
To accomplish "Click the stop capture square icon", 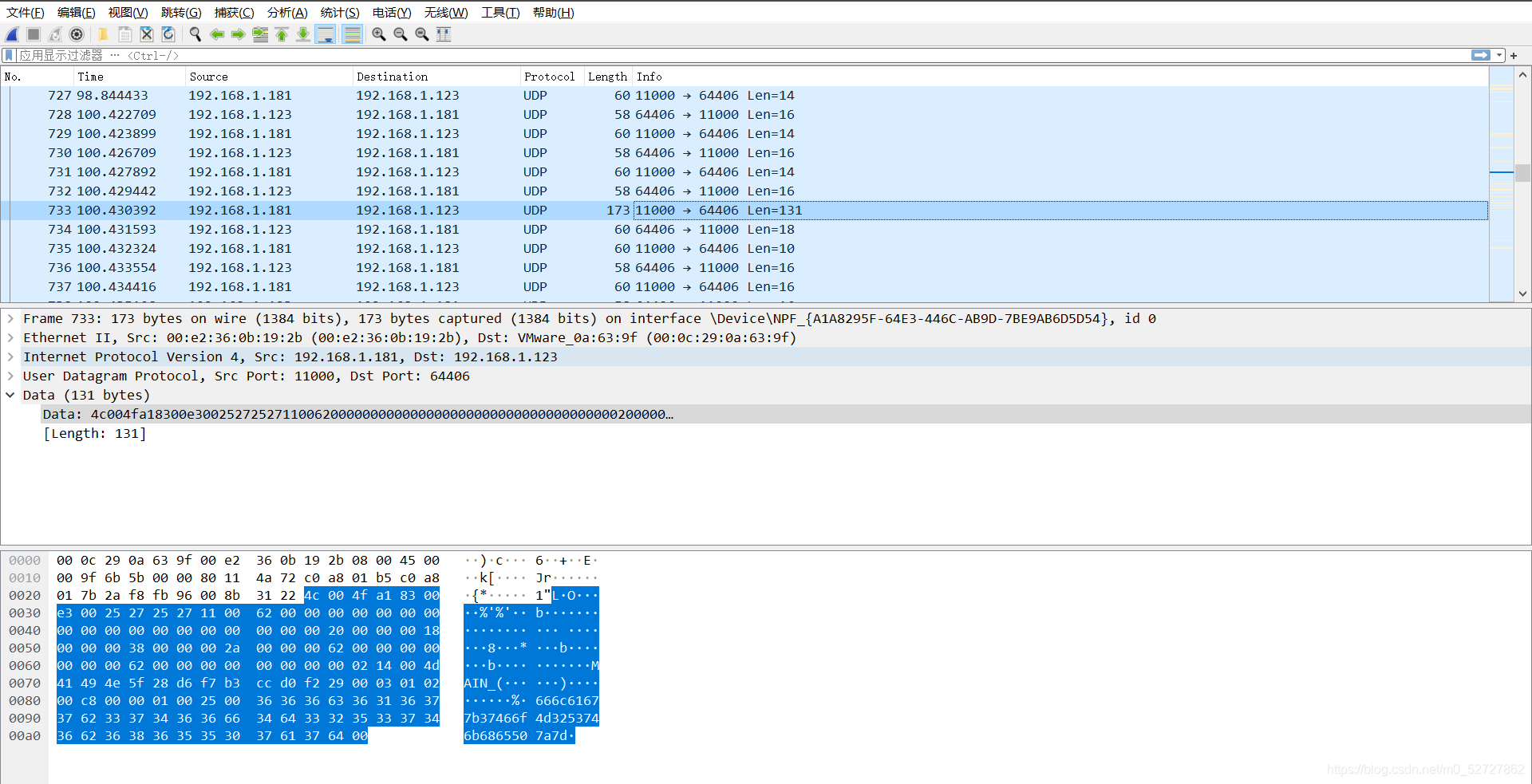I will point(34,34).
